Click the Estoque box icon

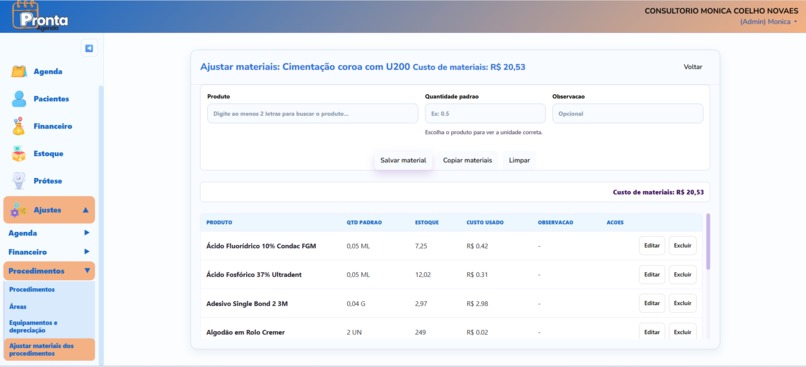(x=19, y=154)
